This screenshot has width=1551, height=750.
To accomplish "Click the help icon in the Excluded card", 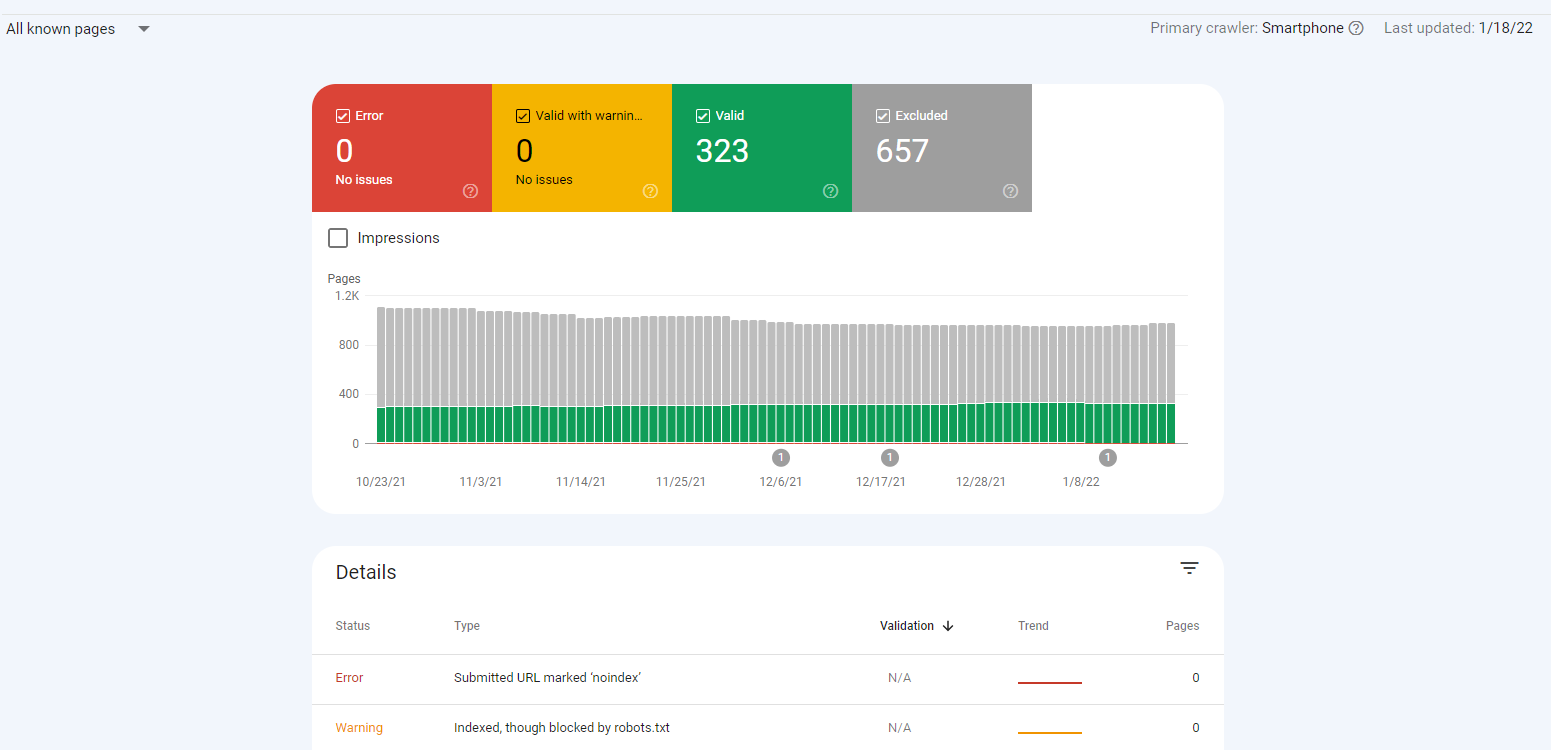I will tap(1010, 191).
